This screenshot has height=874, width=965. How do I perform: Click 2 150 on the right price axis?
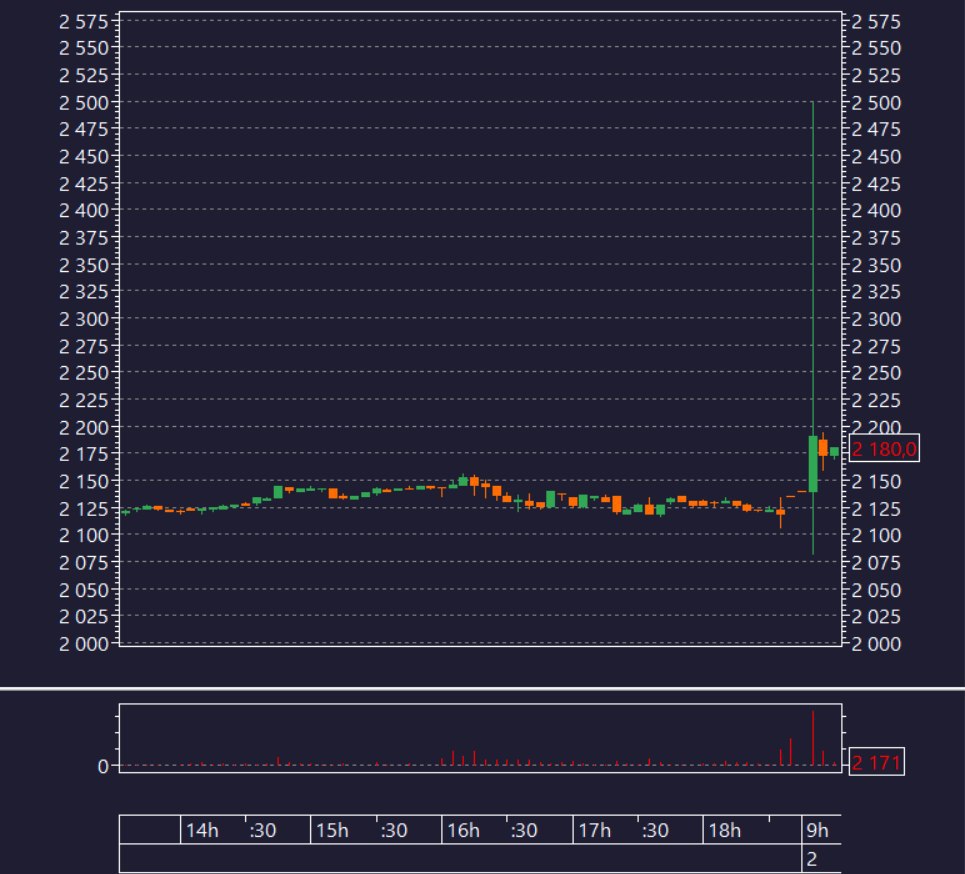click(x=876, y=481)
